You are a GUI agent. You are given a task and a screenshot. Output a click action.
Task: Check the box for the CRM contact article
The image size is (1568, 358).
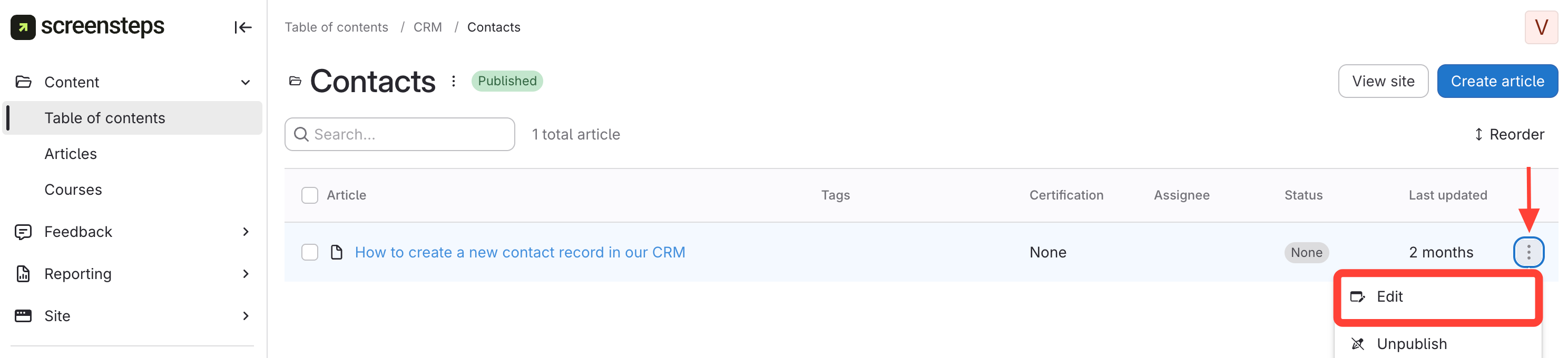(x=310, y=252)
